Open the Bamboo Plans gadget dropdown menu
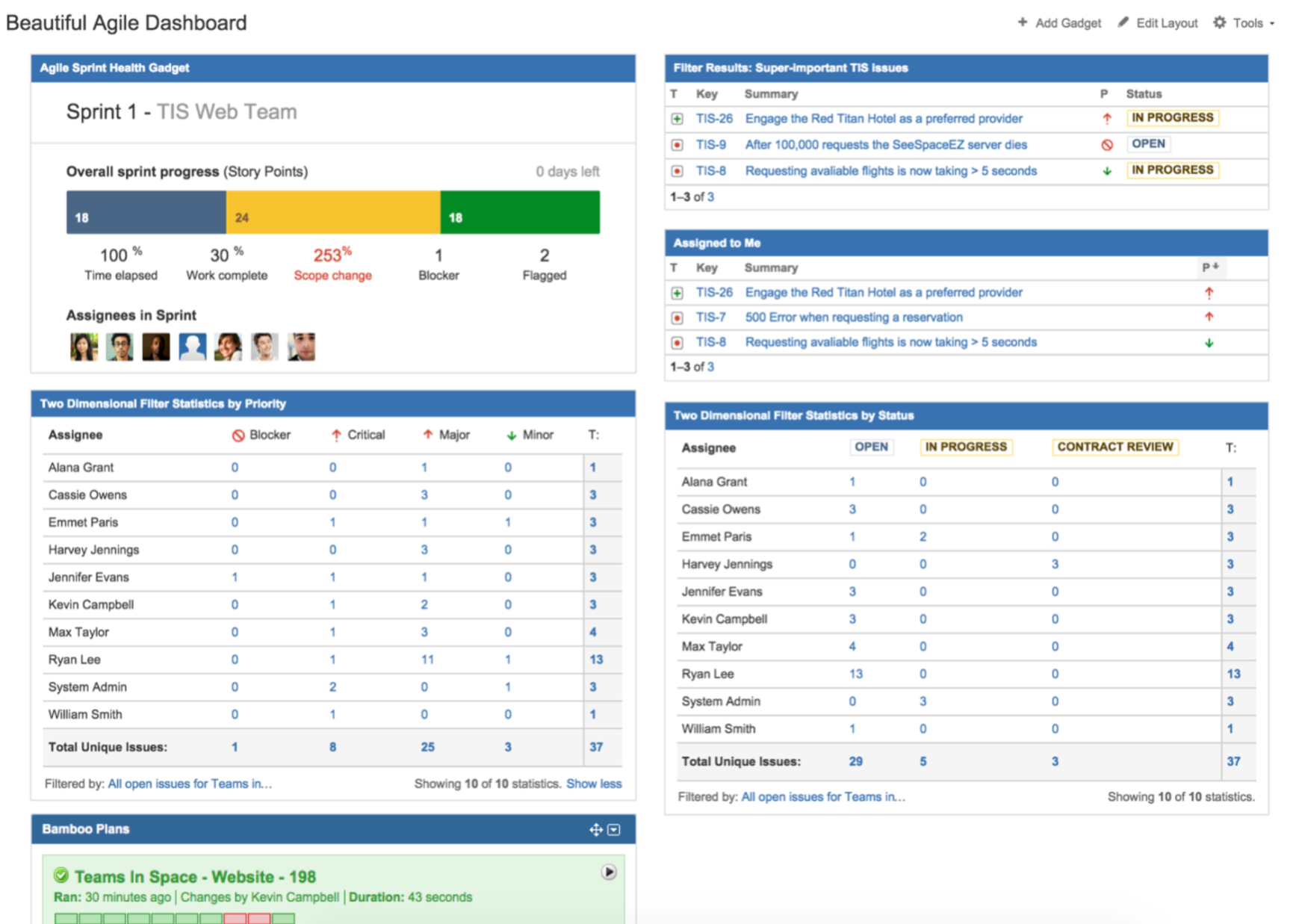The height and width of the screenshot is (924, 1293). pyautogui.click(x=614, y=830)
